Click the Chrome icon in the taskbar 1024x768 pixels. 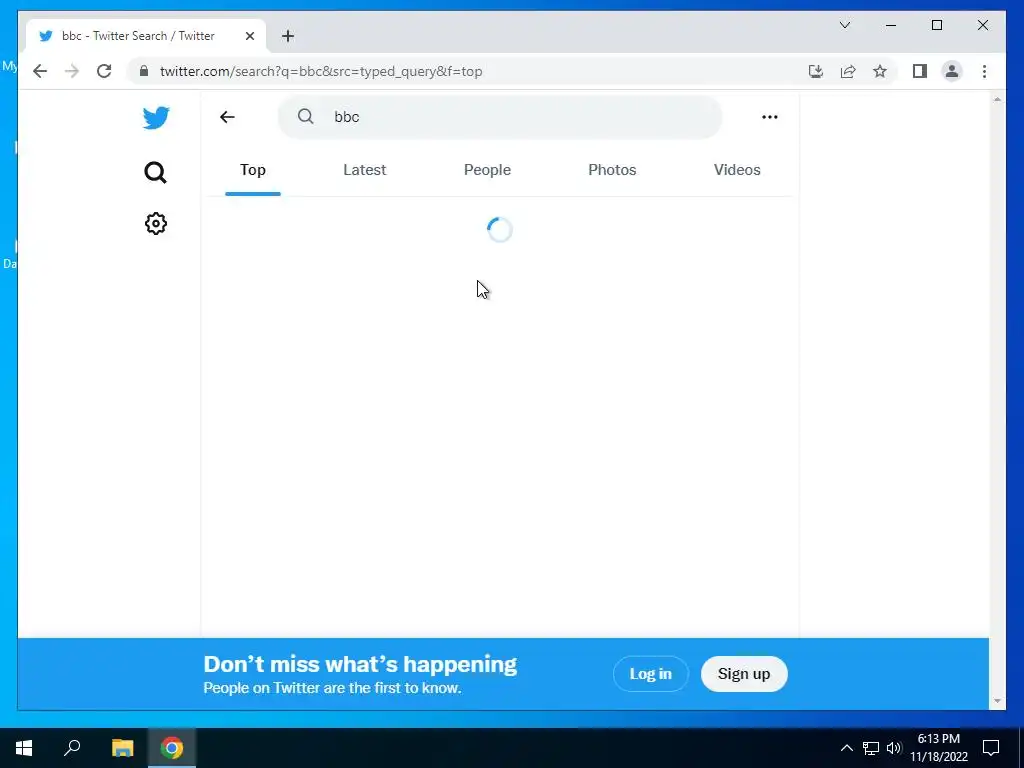tap(172, 748)
